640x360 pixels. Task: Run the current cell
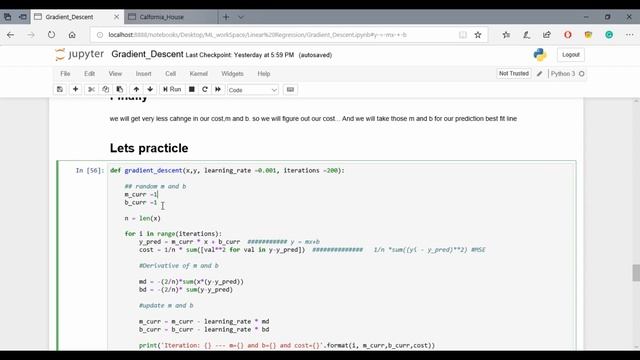coord(172,89)
